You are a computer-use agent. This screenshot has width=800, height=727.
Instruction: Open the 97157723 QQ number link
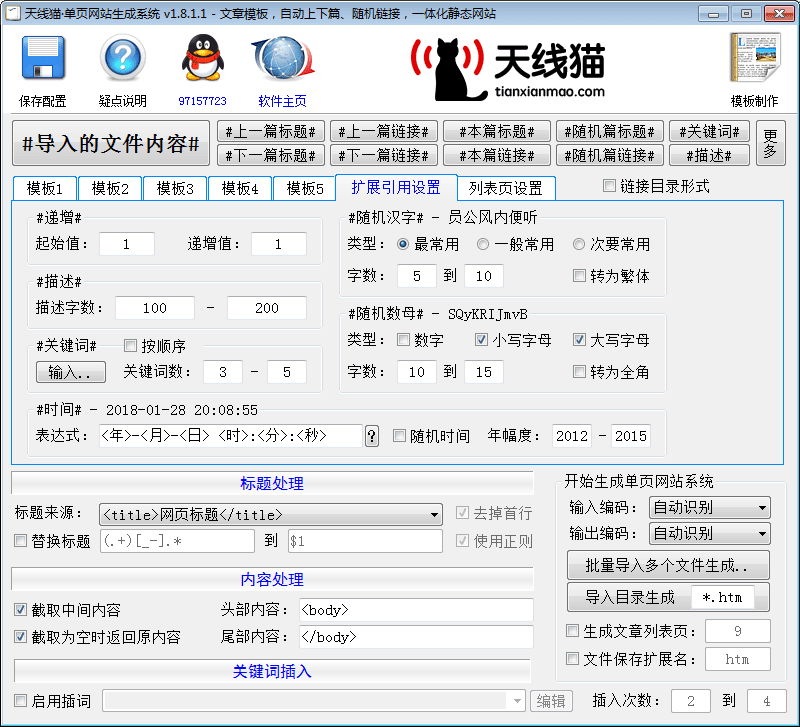(x=203, y=101)
